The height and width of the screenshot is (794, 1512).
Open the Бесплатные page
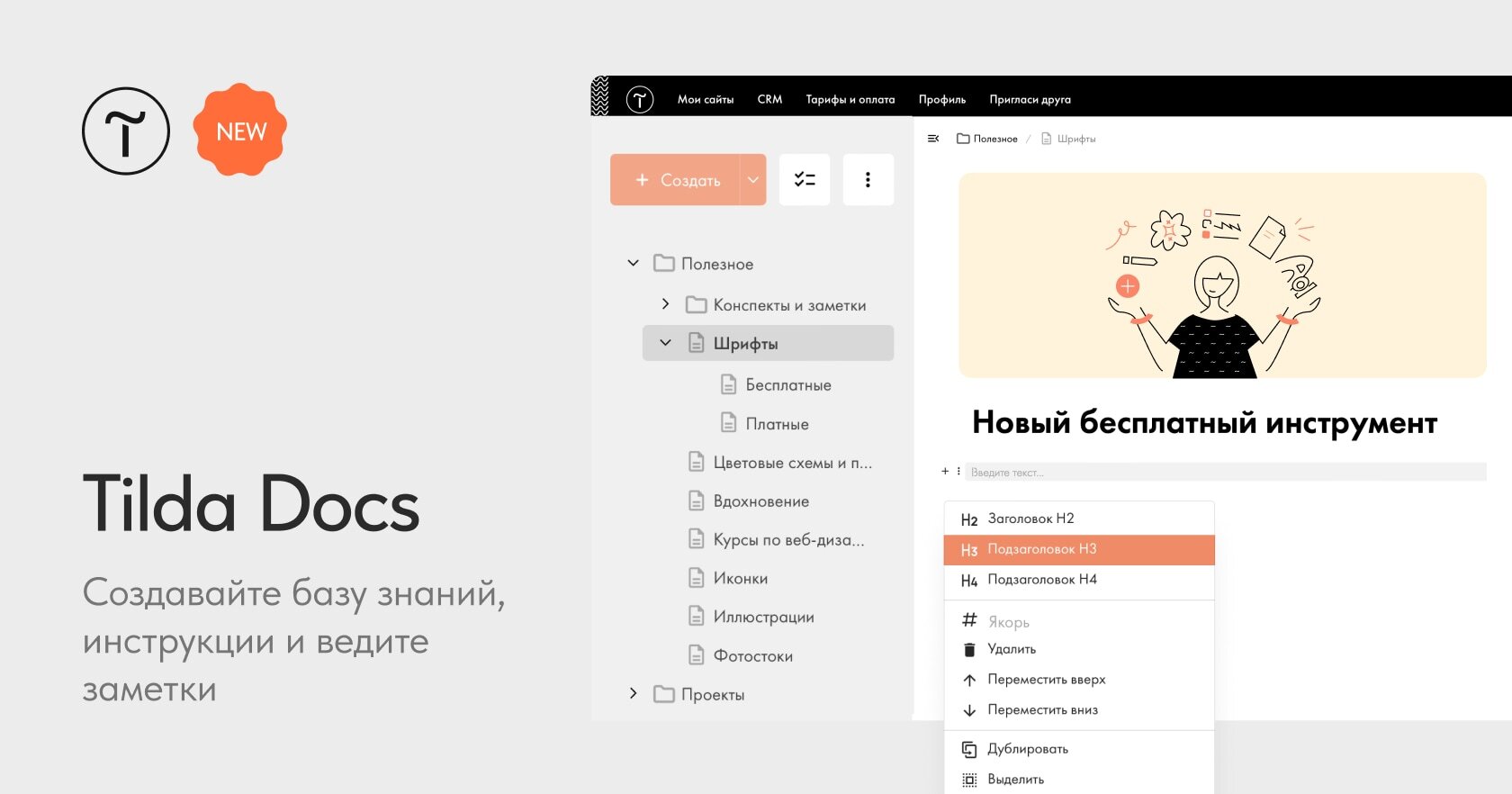pos(788,385)
